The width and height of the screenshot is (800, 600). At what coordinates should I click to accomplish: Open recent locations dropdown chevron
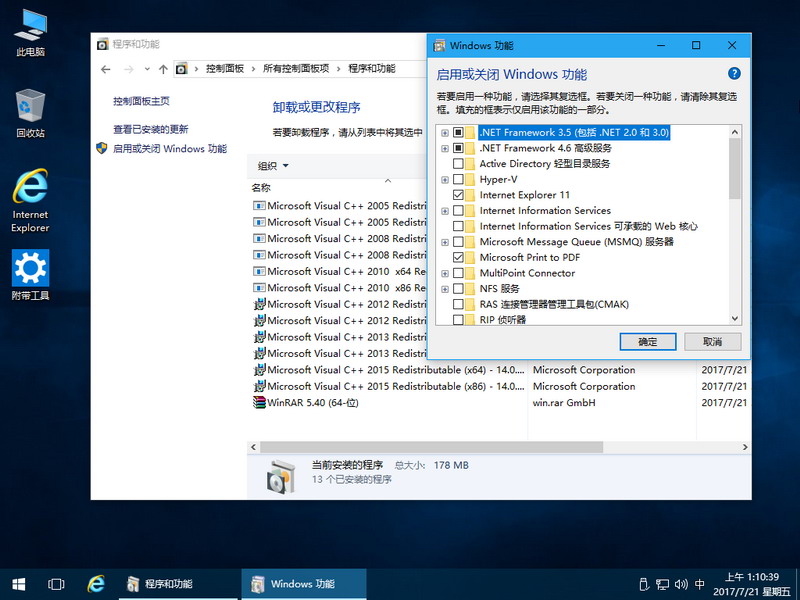pos(147,69)
